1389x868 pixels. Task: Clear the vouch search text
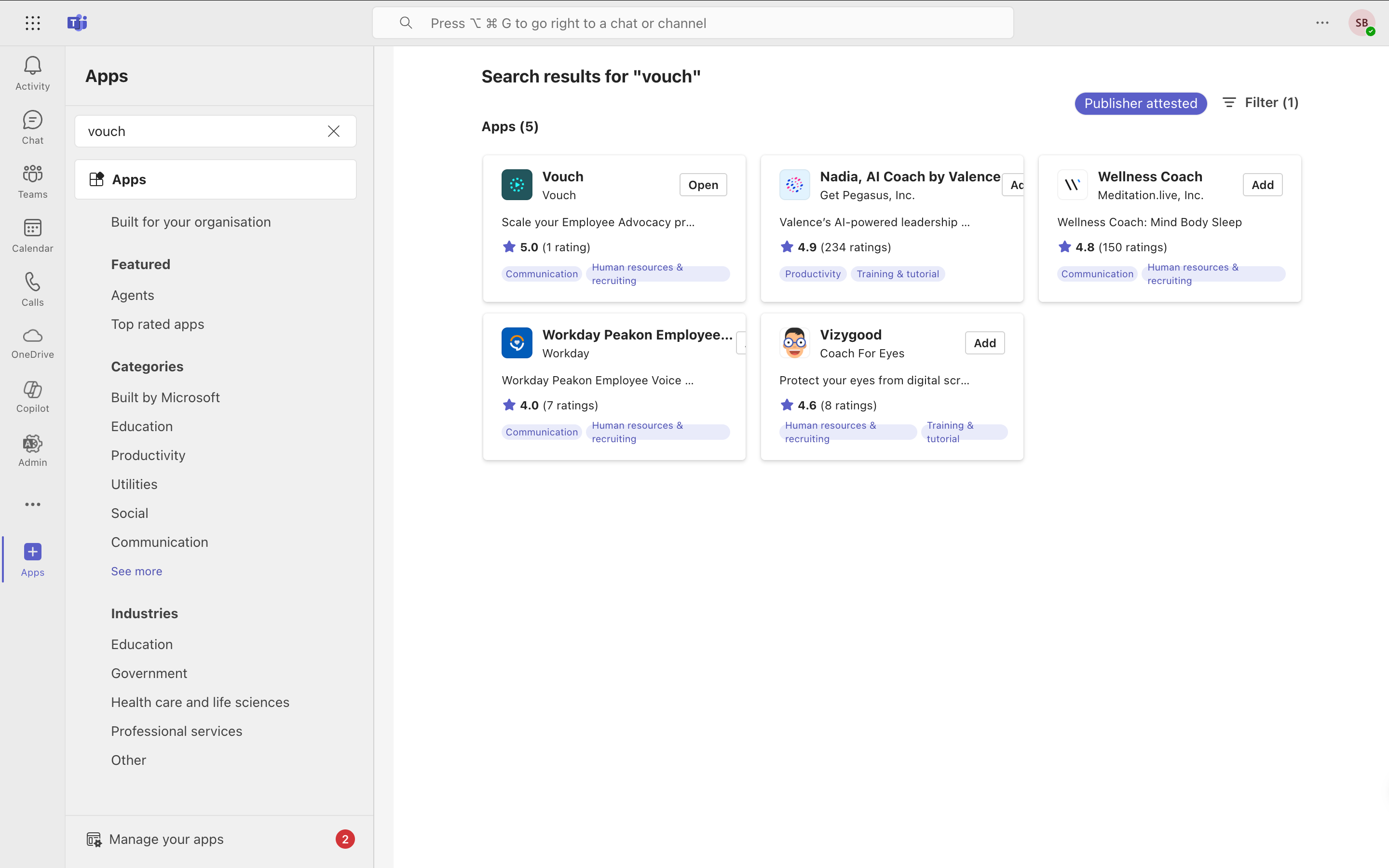333,132
